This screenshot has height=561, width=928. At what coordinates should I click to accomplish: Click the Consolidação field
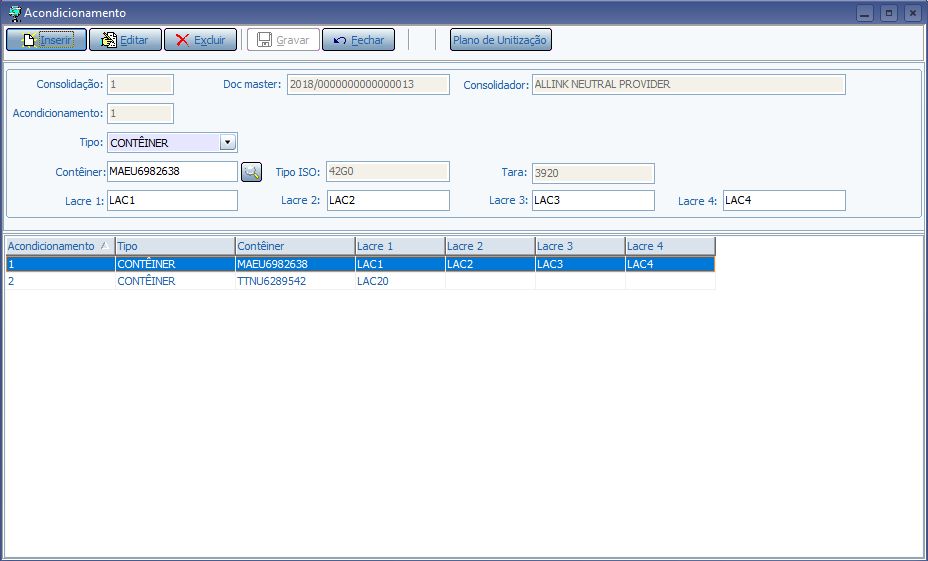tap(140, 85)
